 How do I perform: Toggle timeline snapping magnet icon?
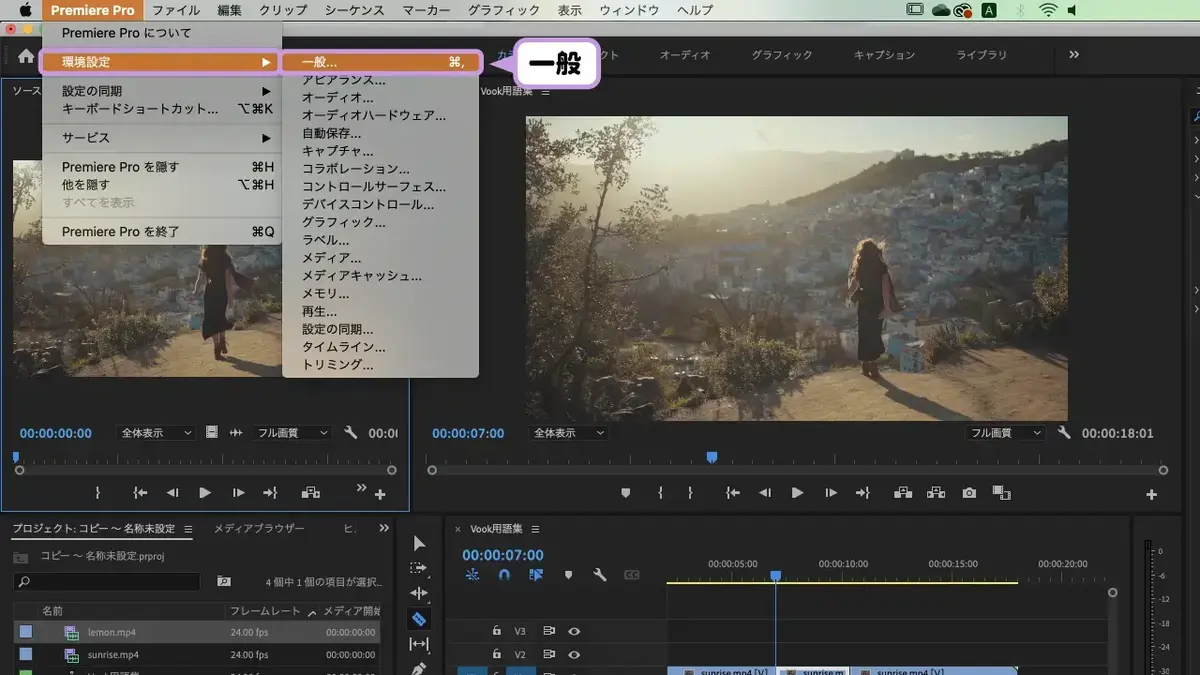point(504,575)
